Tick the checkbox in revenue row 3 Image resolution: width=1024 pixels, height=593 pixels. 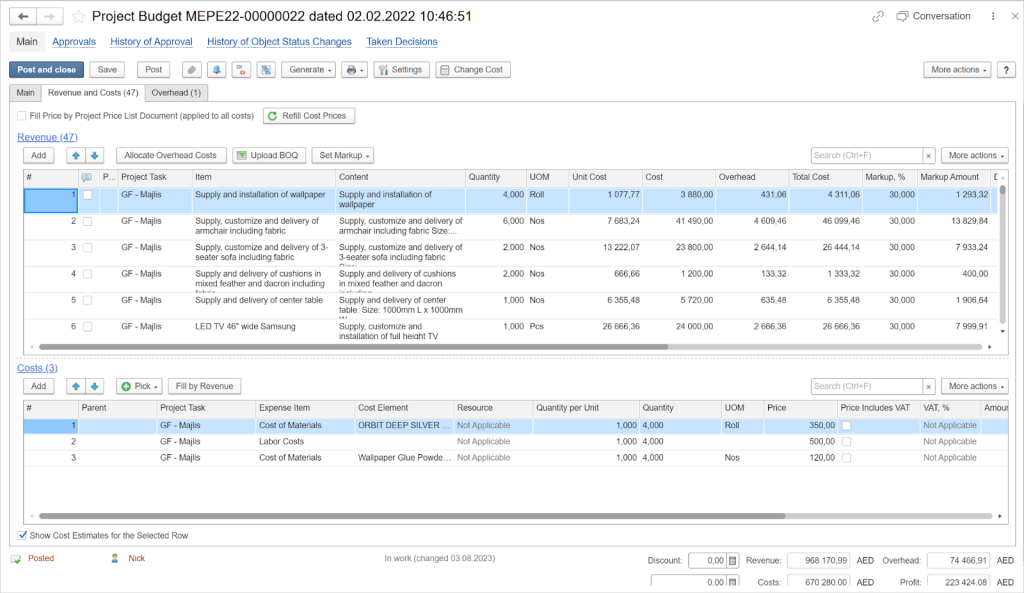[x=88, y=248]
